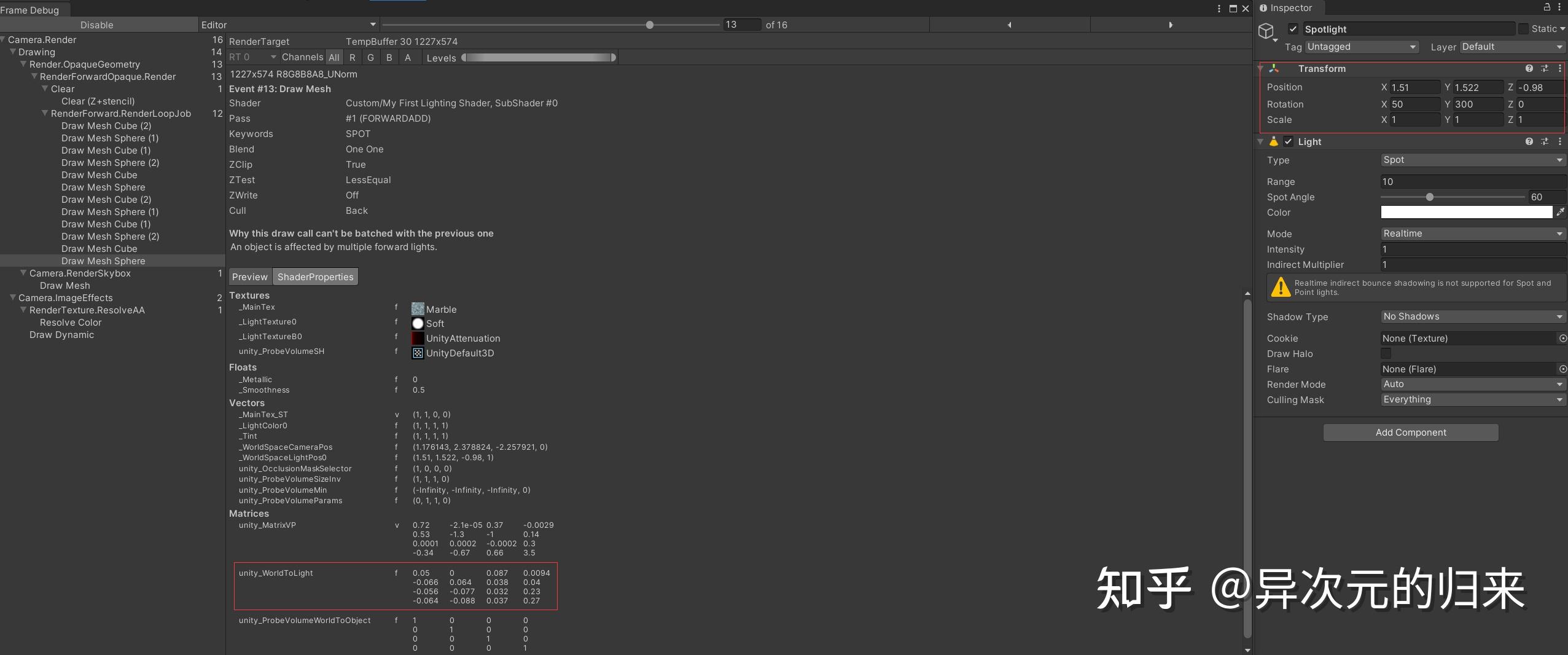The height and width of the screenshot is (655, 1568).
Task: Switch to the Preview tab
Action: click(x=250, y=277)
